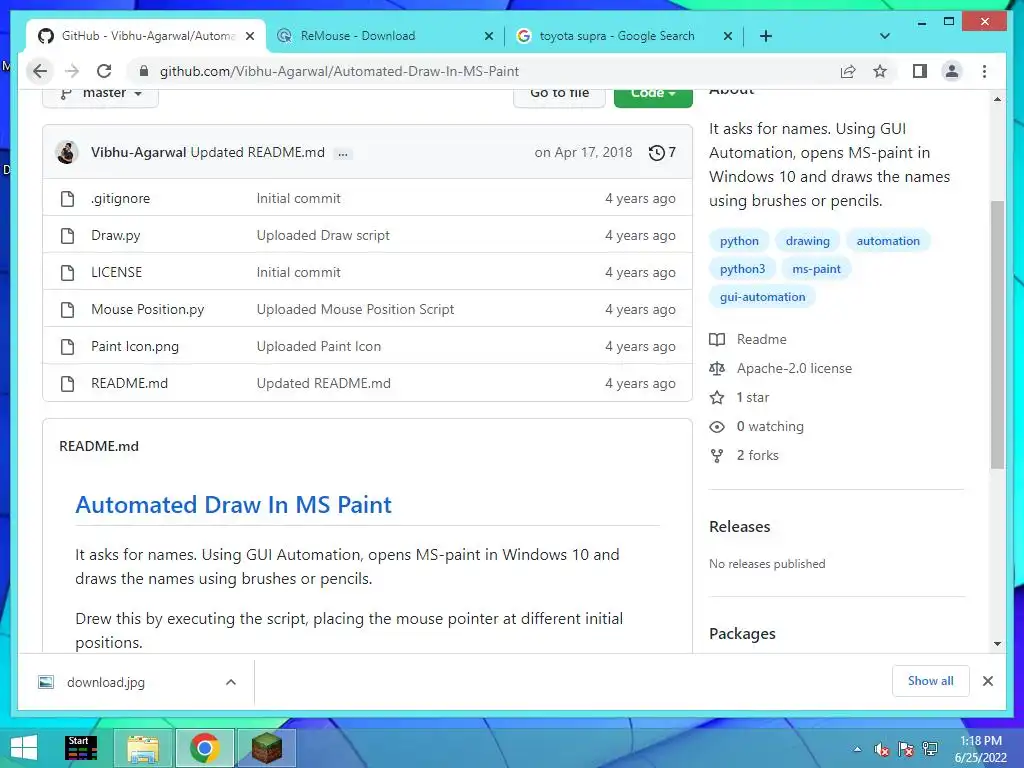The height and width of the screenshot is (768, 1024).
Task: Click the file icon next to Draw.py
Action: [67, 236]
